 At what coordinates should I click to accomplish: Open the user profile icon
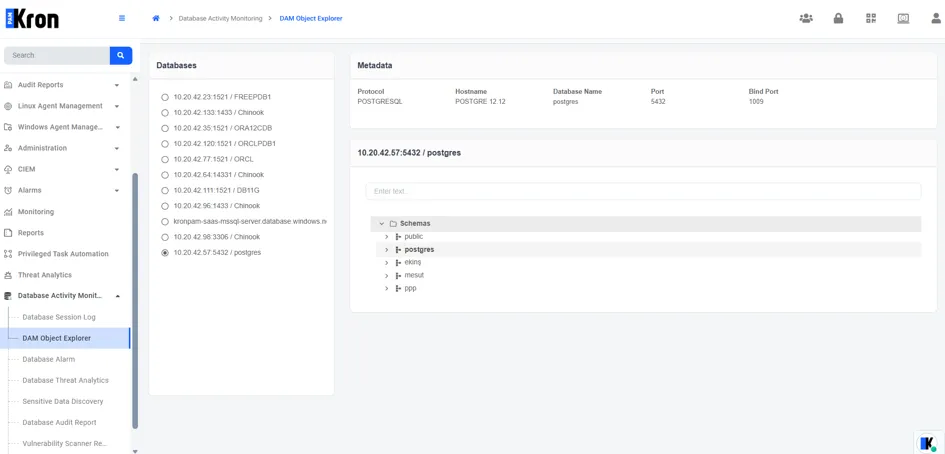[x=936, y=18]
